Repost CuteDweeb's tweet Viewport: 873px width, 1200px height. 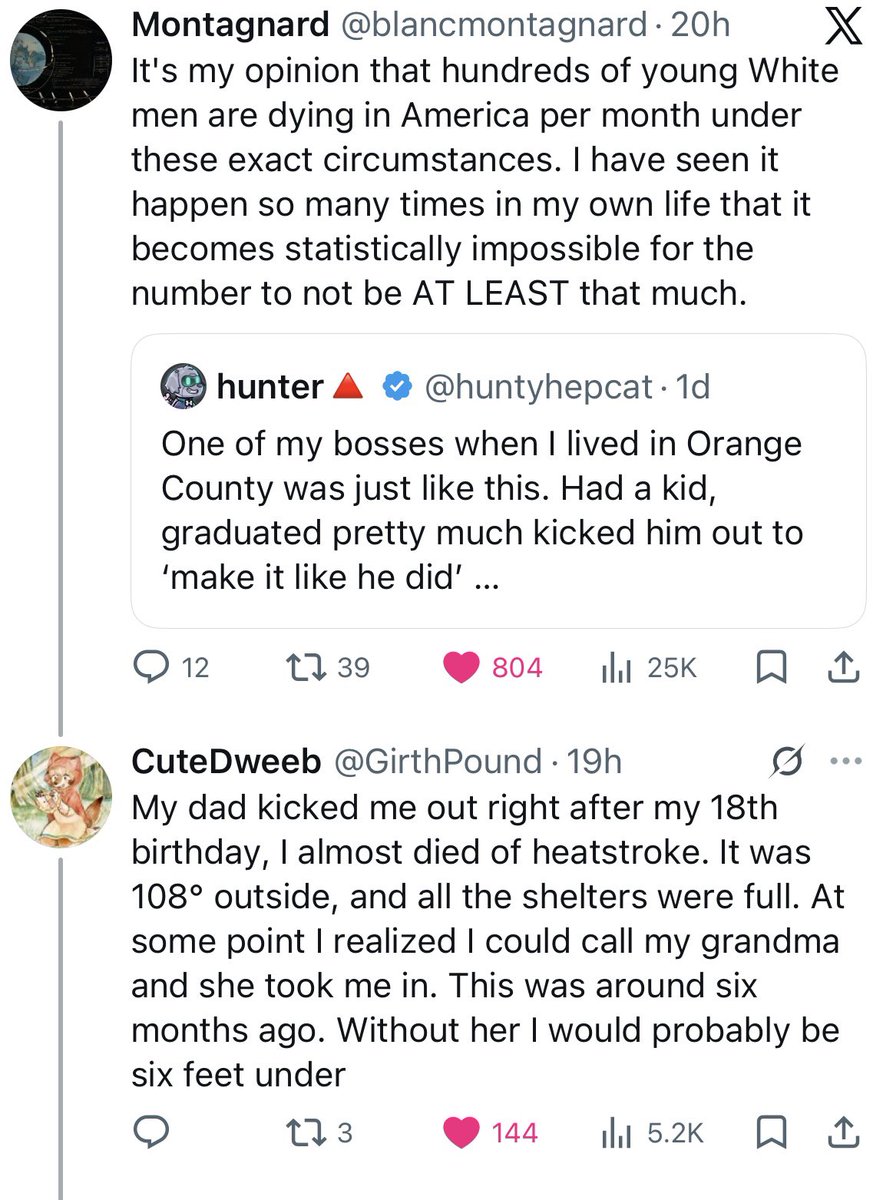299,1132
